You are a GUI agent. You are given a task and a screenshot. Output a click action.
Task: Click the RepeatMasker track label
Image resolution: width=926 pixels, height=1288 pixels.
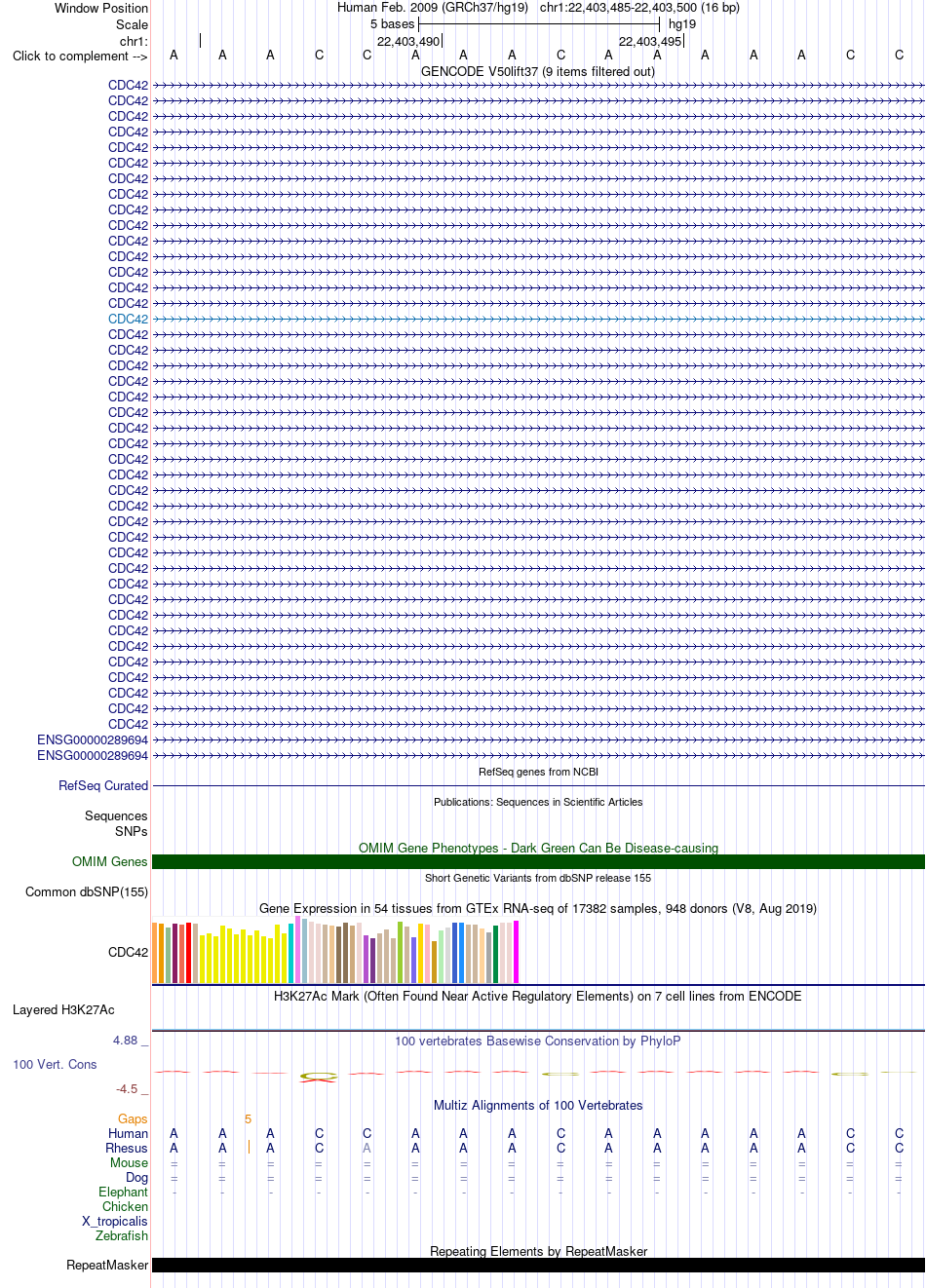pos(107,1266)
